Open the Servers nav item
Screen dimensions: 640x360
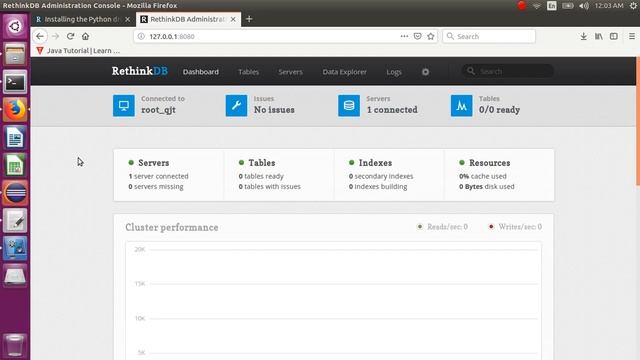pyautogui.click(x=290, y=72)
